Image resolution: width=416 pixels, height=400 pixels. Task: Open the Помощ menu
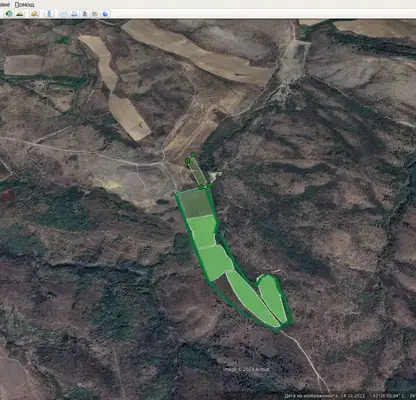(x=24, y=4)
